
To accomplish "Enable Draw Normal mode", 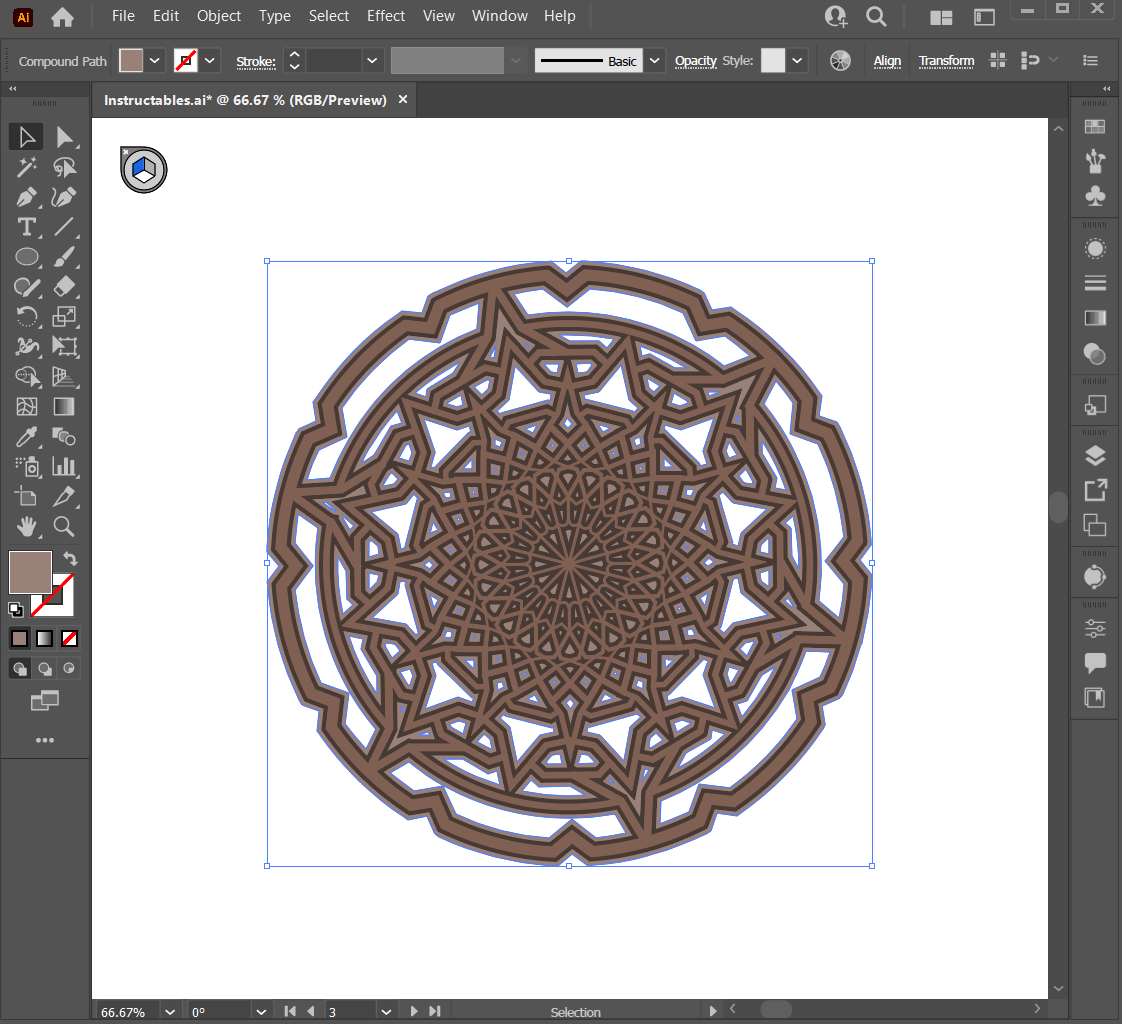I will click(20, 668).
